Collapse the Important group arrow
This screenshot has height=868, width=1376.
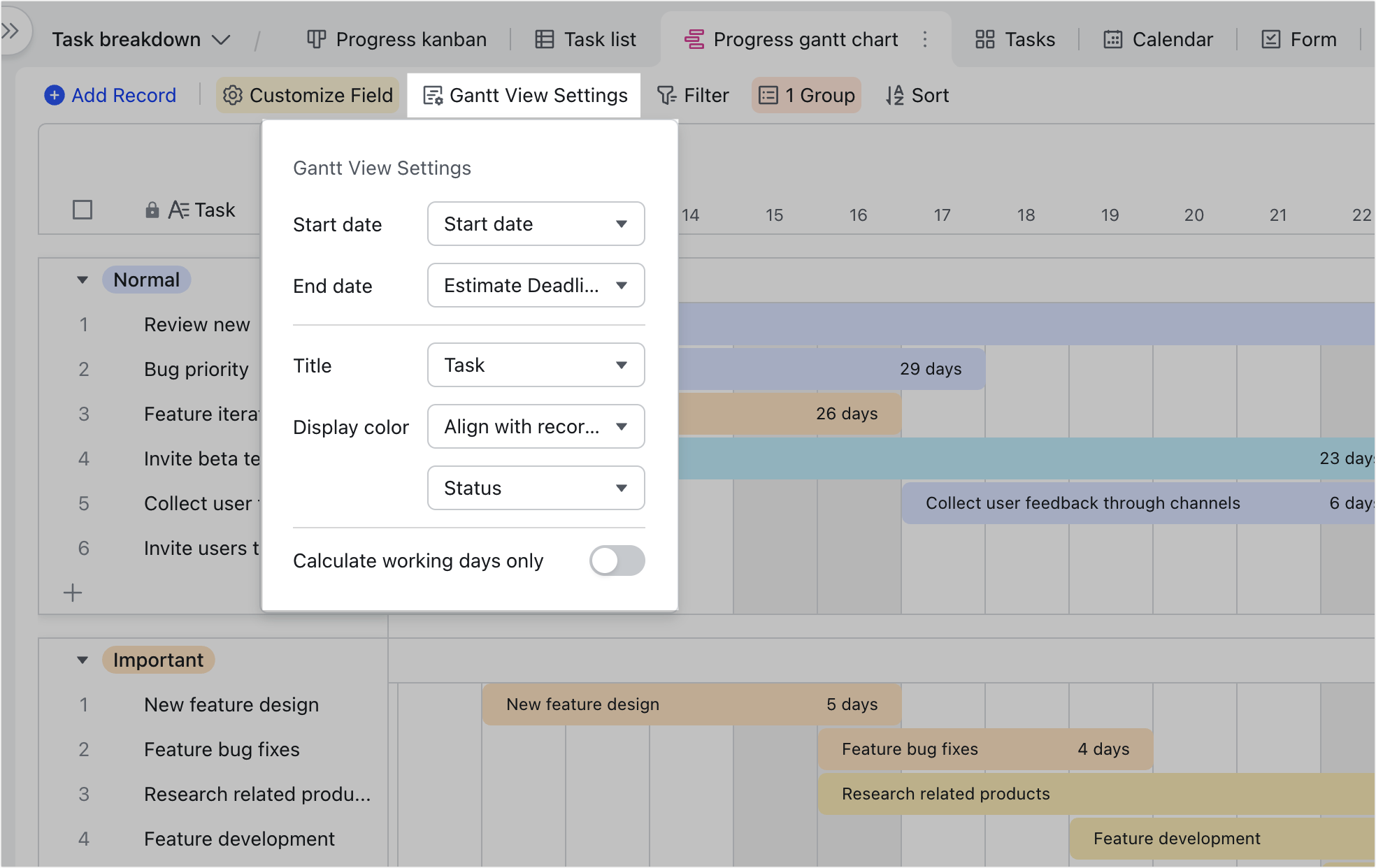coord(83,660)
